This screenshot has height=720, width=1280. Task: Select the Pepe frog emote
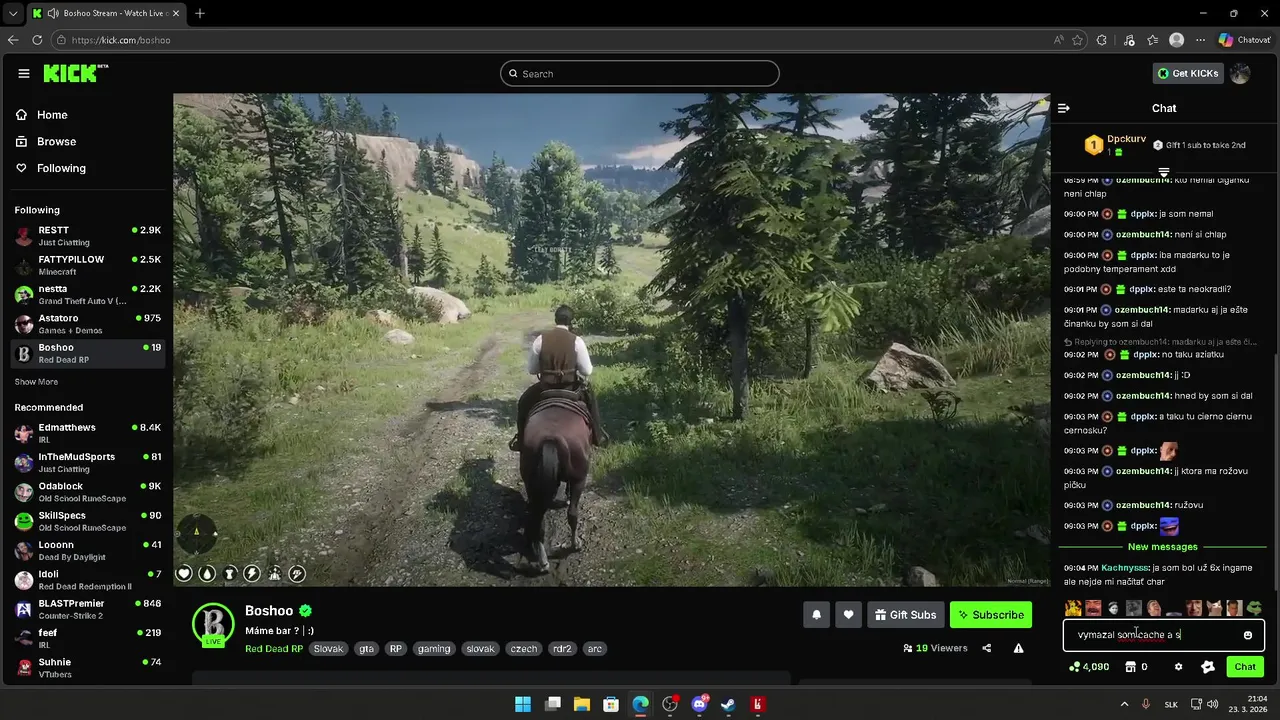(x=1254, y=608)
